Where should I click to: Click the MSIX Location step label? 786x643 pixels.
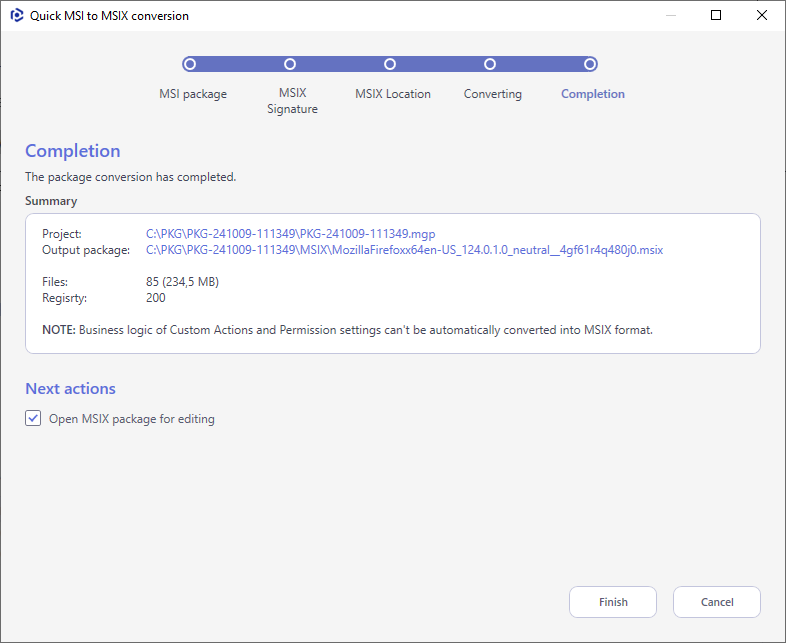(x=392, y=94)
